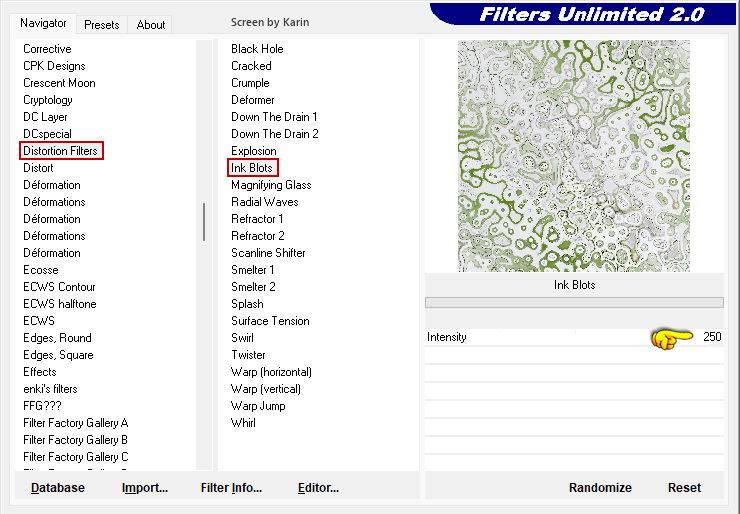Open the About tab
Screen dimensions: 740x514
[x=151, y=24]
